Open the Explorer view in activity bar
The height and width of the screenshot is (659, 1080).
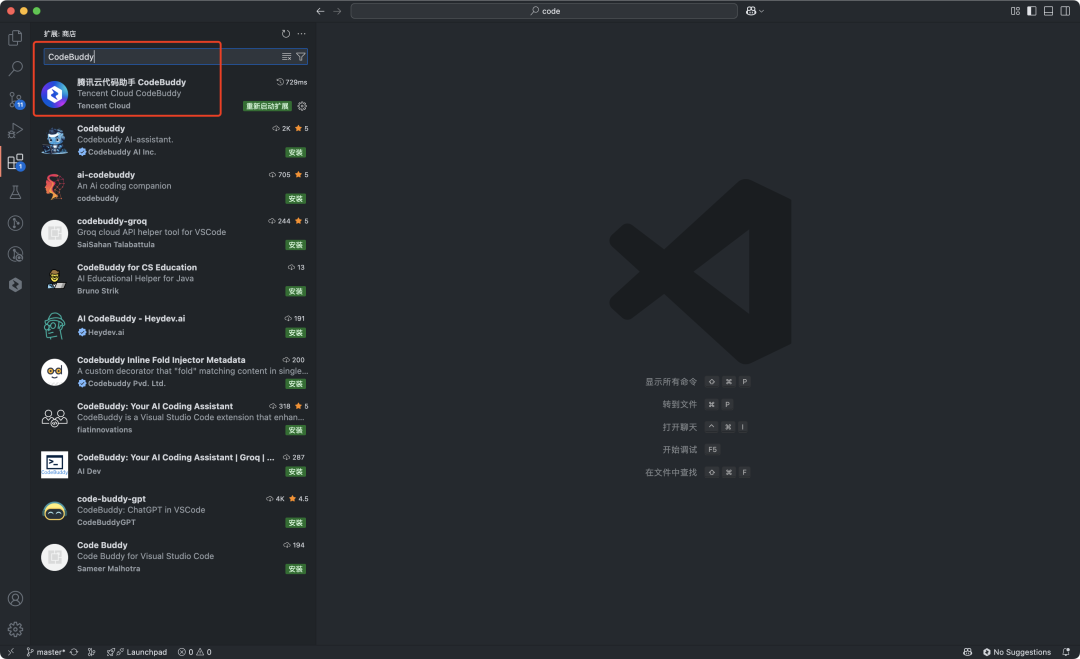click(15, 38)
